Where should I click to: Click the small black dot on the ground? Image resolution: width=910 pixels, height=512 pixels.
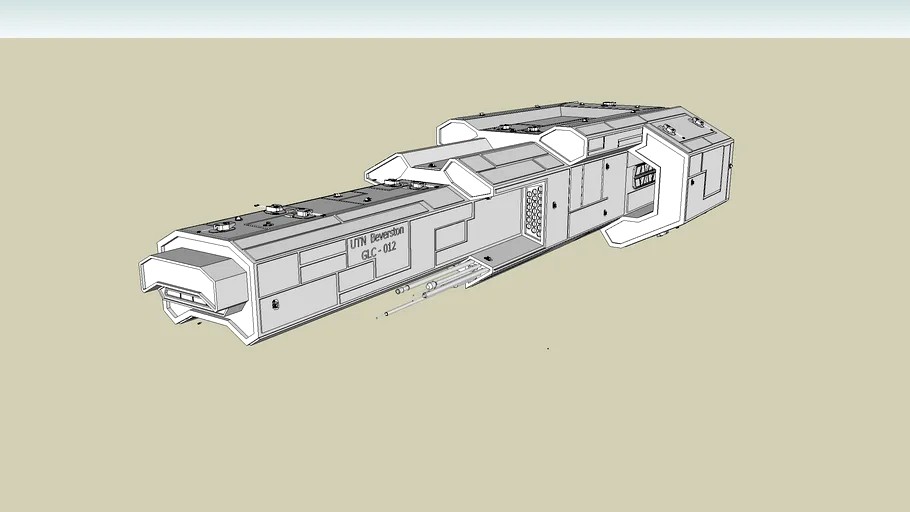(547, 348)
